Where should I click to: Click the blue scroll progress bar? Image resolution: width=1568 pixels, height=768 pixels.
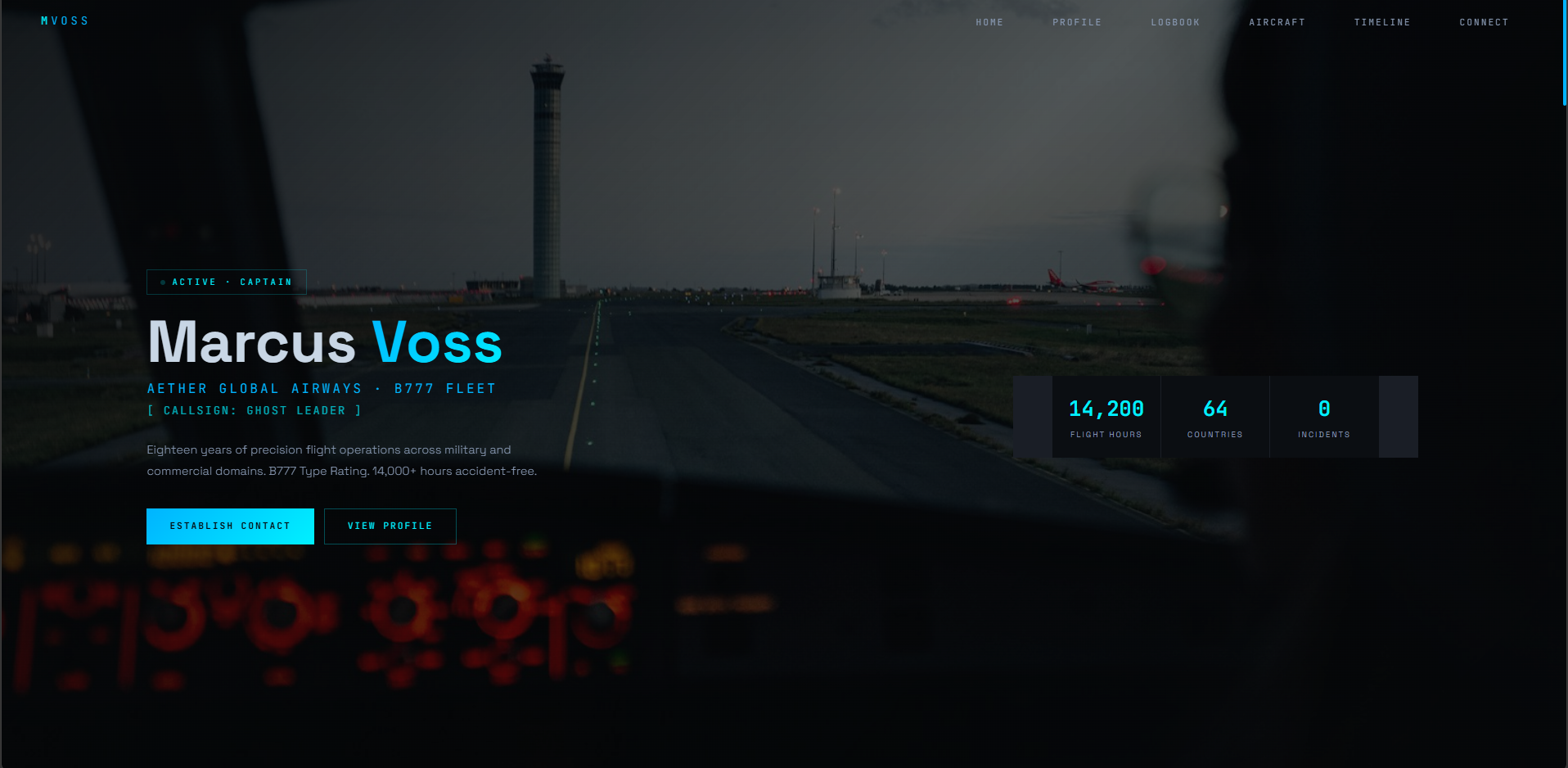coord(1565,52)
